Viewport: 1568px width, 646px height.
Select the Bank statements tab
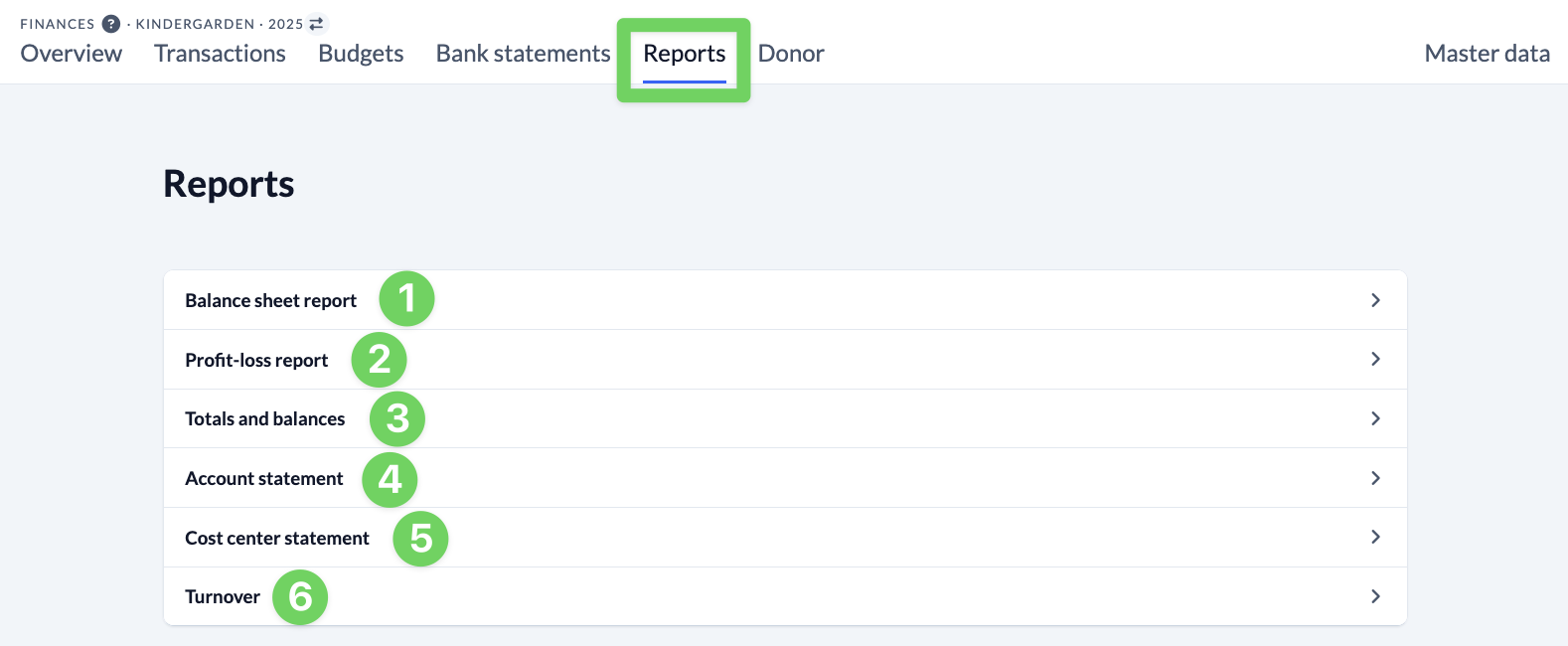(523, 54)
